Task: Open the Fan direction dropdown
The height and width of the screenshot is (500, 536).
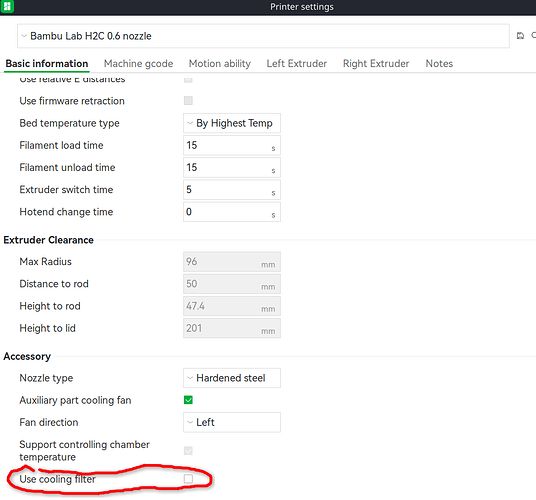Action: click(232, 422)
